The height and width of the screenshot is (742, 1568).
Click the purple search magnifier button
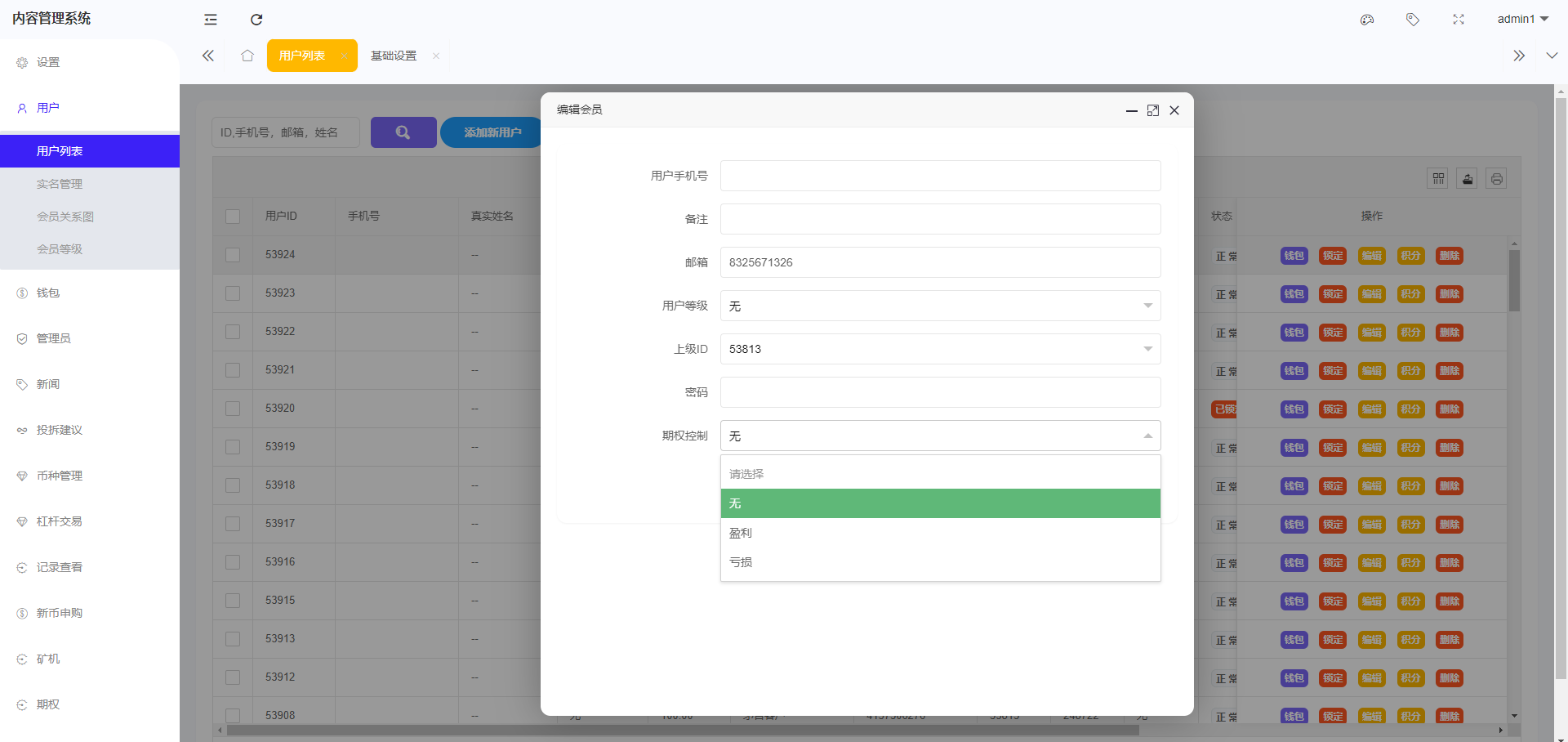[x=403, y=132]
